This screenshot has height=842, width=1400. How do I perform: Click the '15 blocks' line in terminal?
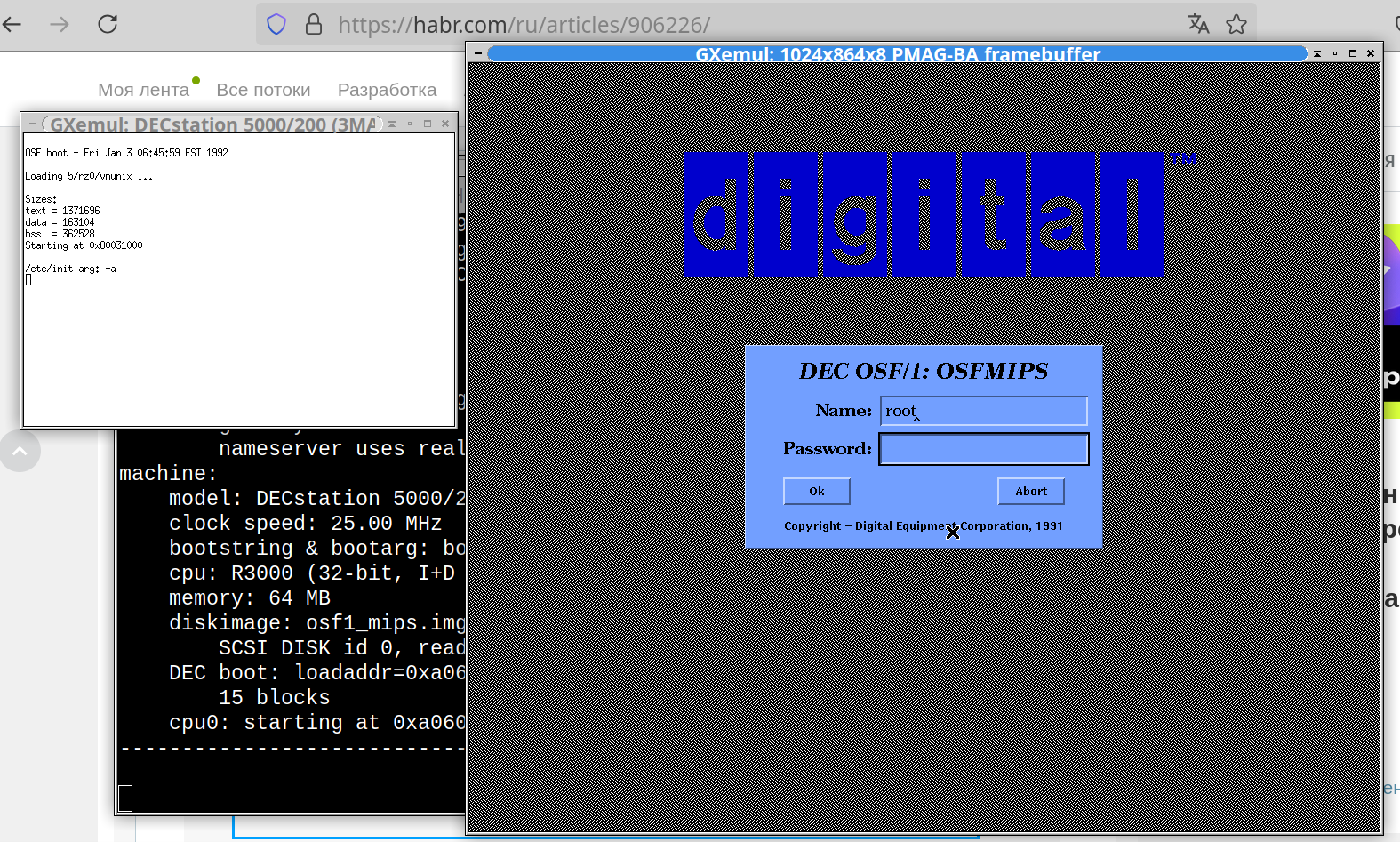[274, 698]
